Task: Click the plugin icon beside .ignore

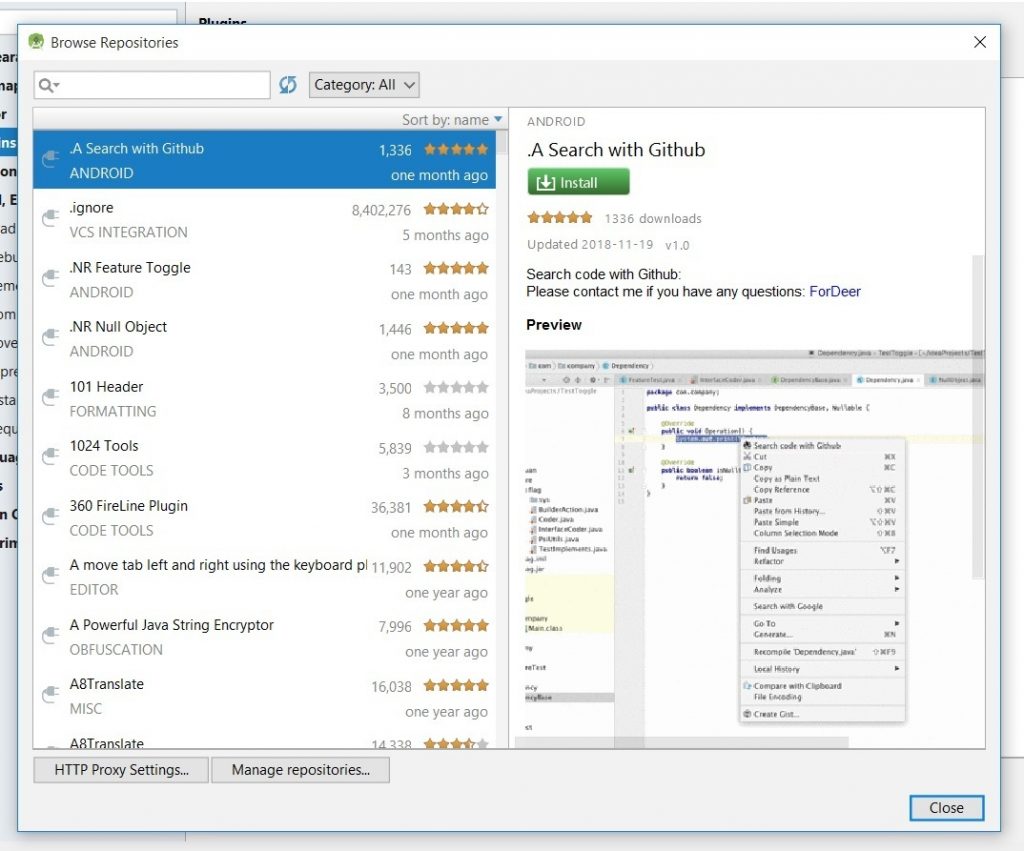Action: tap(50, 219)
